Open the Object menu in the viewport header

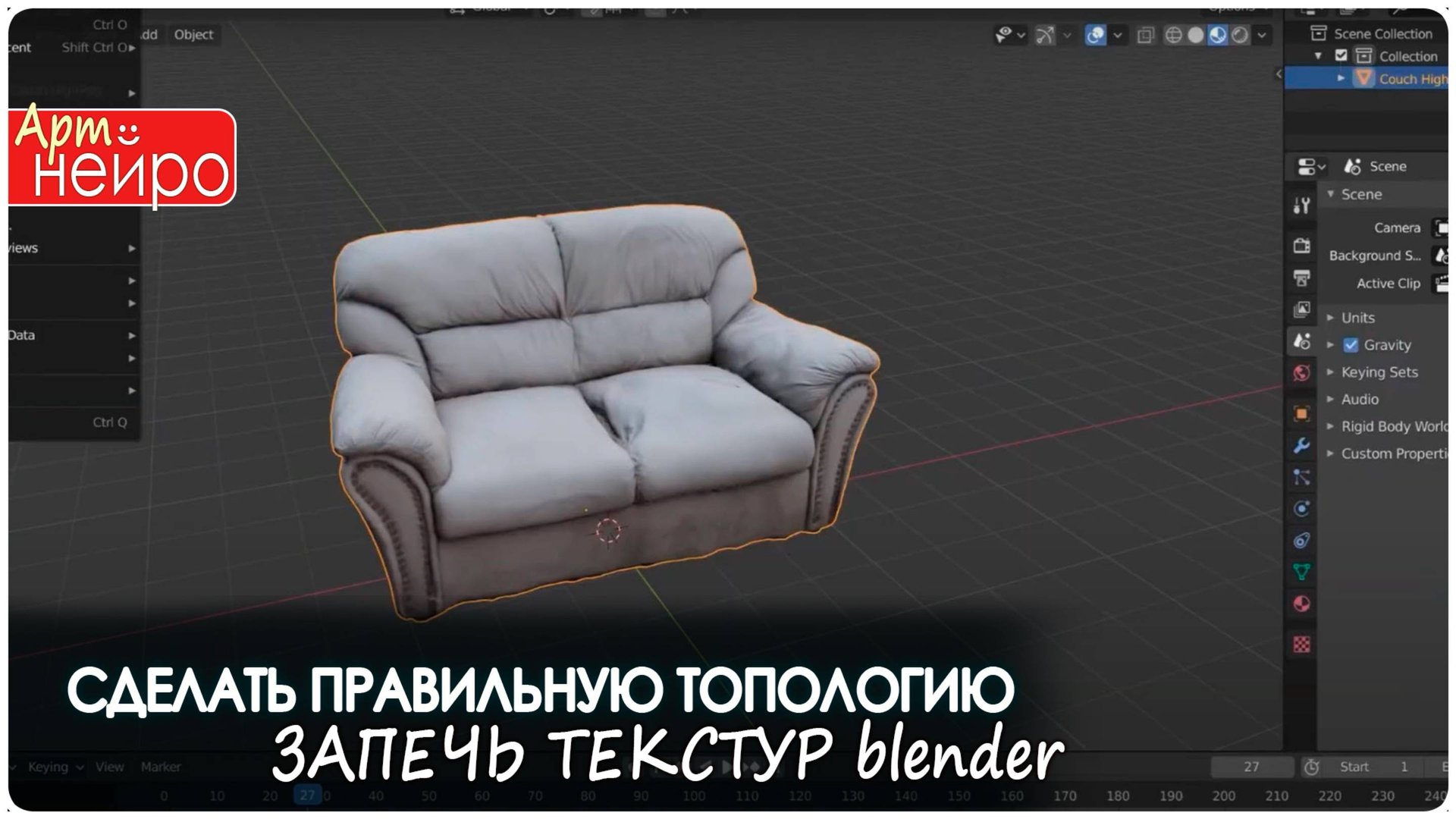pyautogui.click(x=193, y=34)
